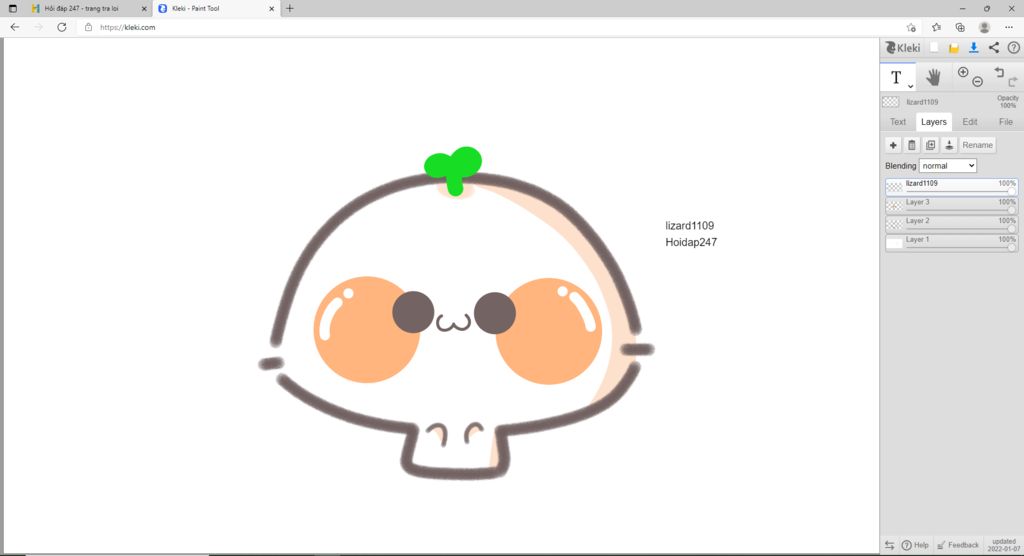1024x556 pixels.
Task: Click the Kleki logo
Action: click(903, 48)
